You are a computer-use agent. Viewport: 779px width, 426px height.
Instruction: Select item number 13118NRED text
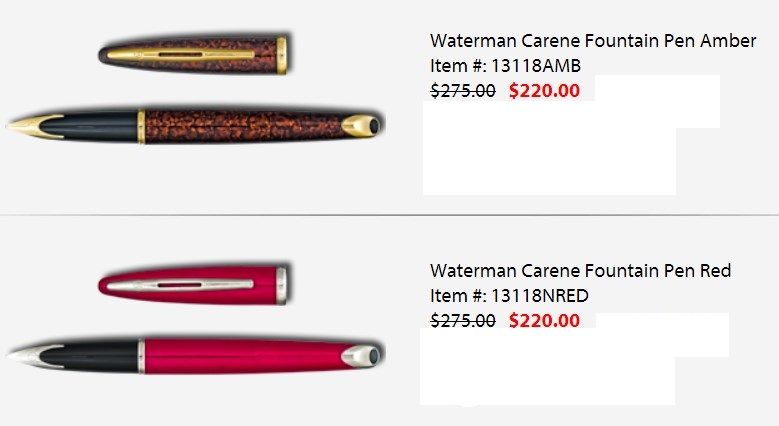click(x=509, y=296)
